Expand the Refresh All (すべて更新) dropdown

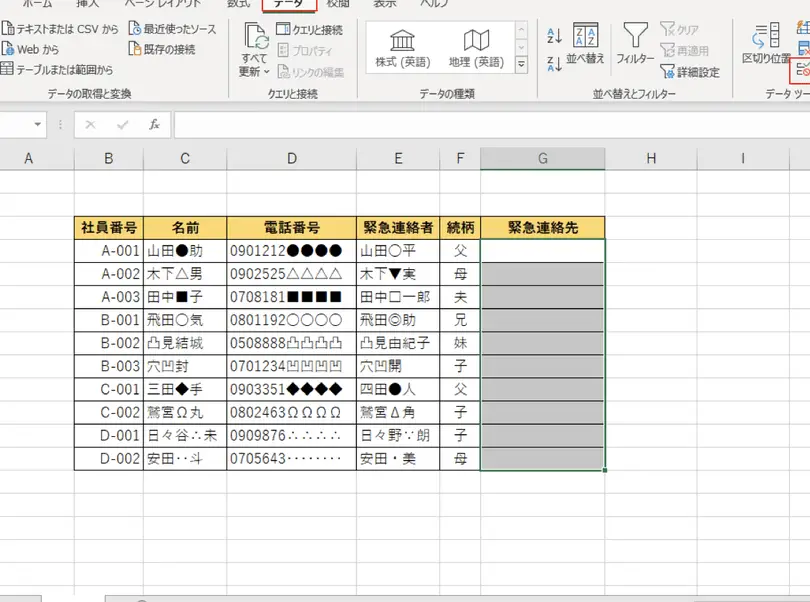coord(254,72)
